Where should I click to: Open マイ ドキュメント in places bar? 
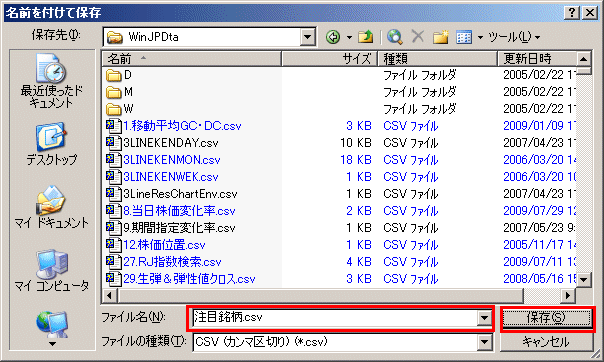click(x=52, y=207)
